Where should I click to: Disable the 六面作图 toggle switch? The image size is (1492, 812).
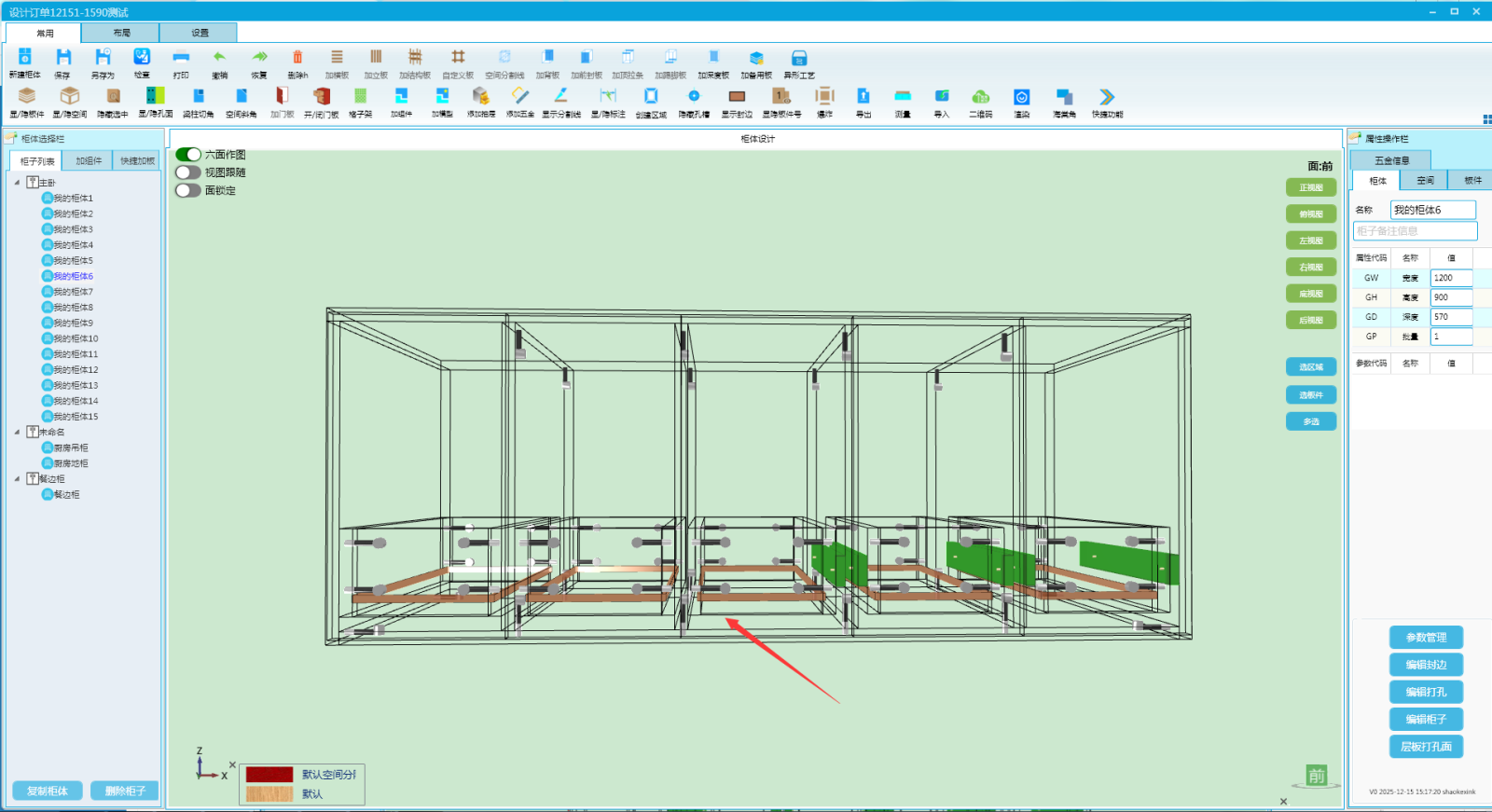click(188, 155)
